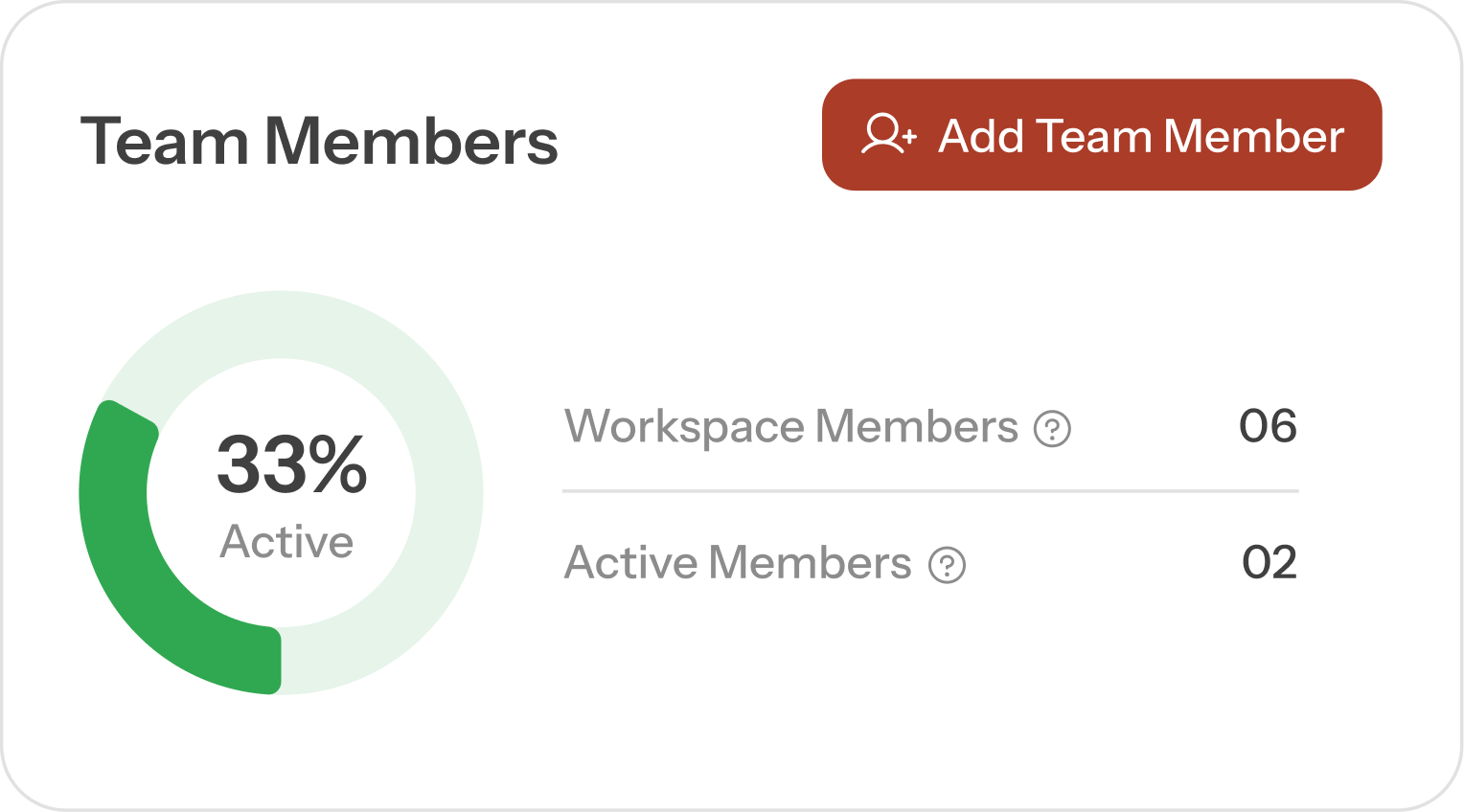The height and width of the screenshot is (812, 1464).
Task: Open the Active Members label
Action: click(738, 563)
